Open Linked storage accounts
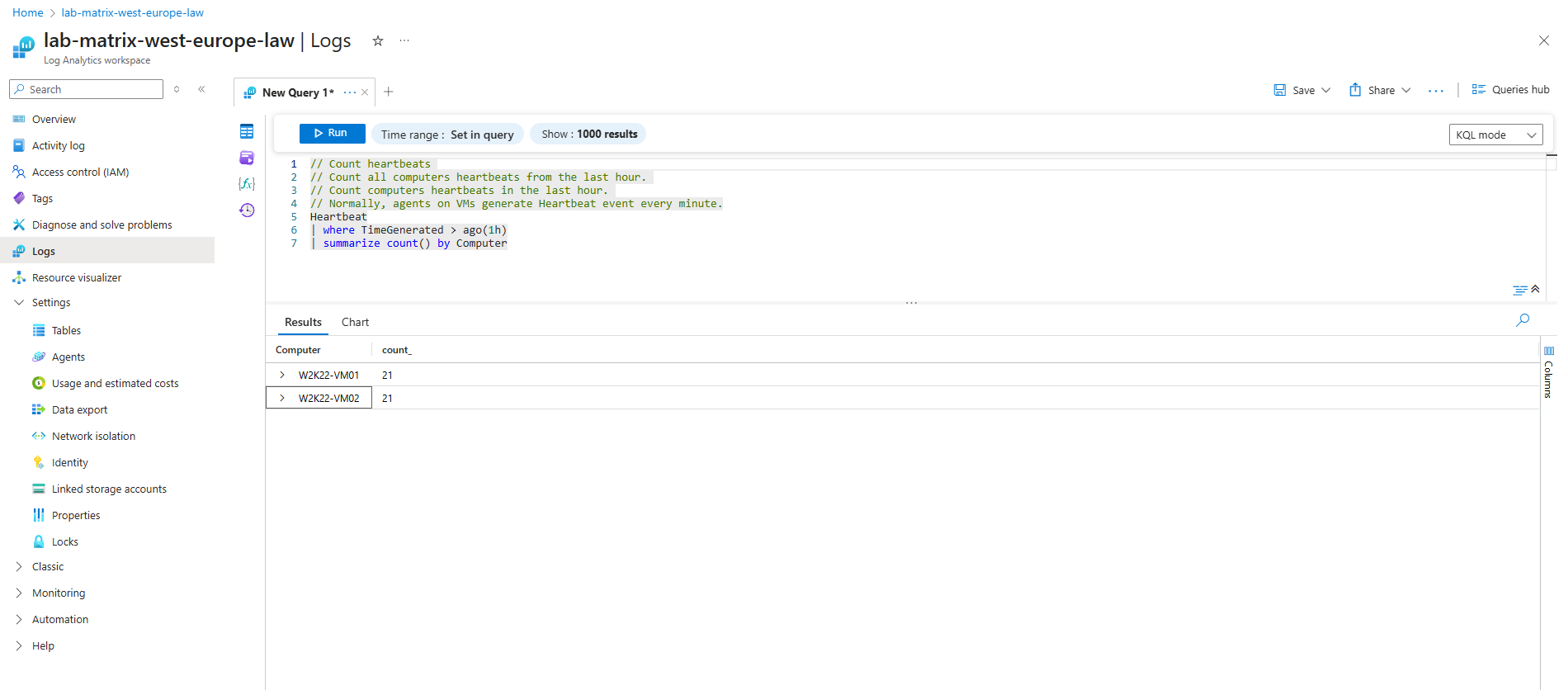1568x690 pixels. point(107,489)
